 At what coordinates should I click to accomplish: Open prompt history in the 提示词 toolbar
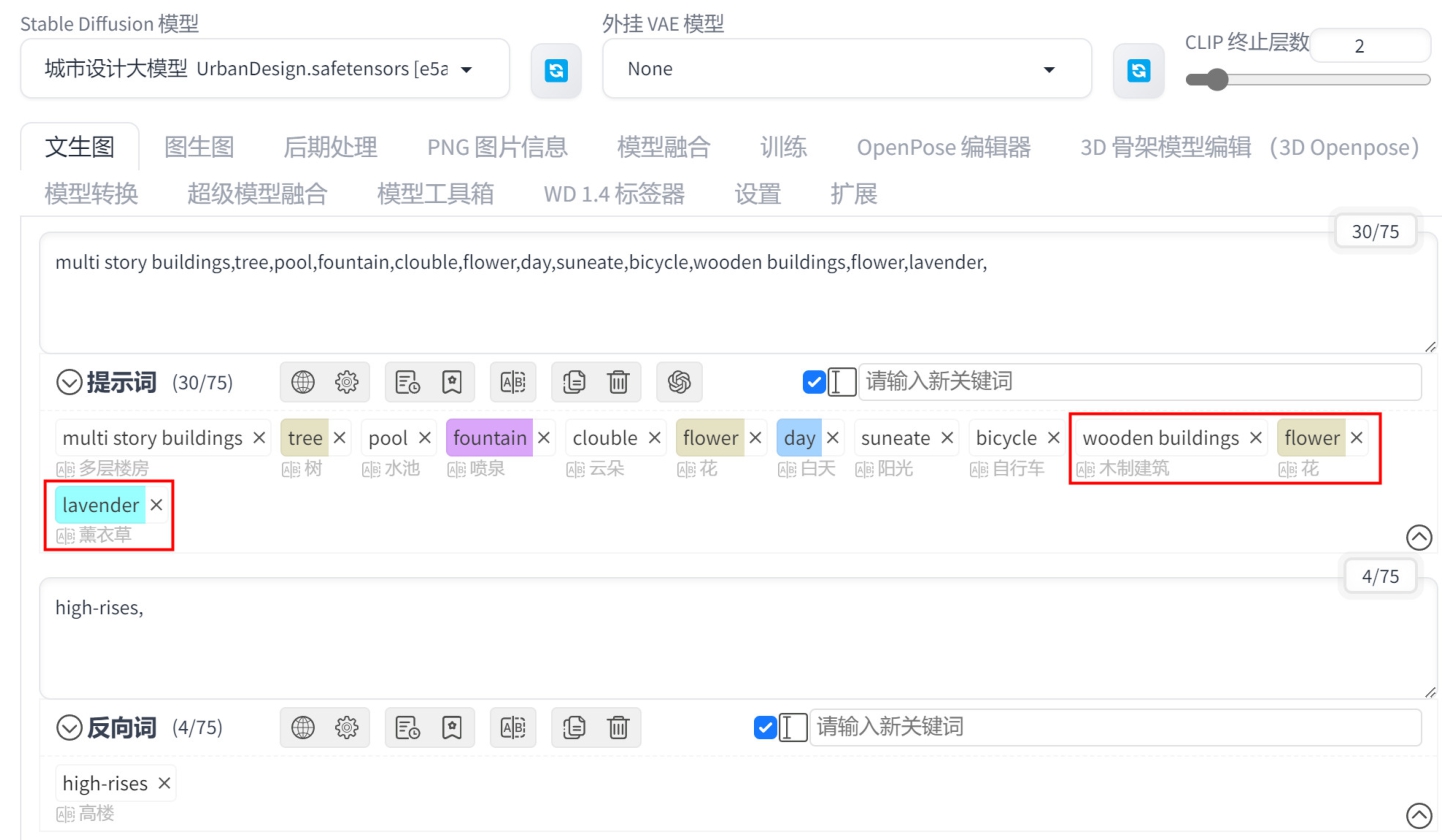407,381
